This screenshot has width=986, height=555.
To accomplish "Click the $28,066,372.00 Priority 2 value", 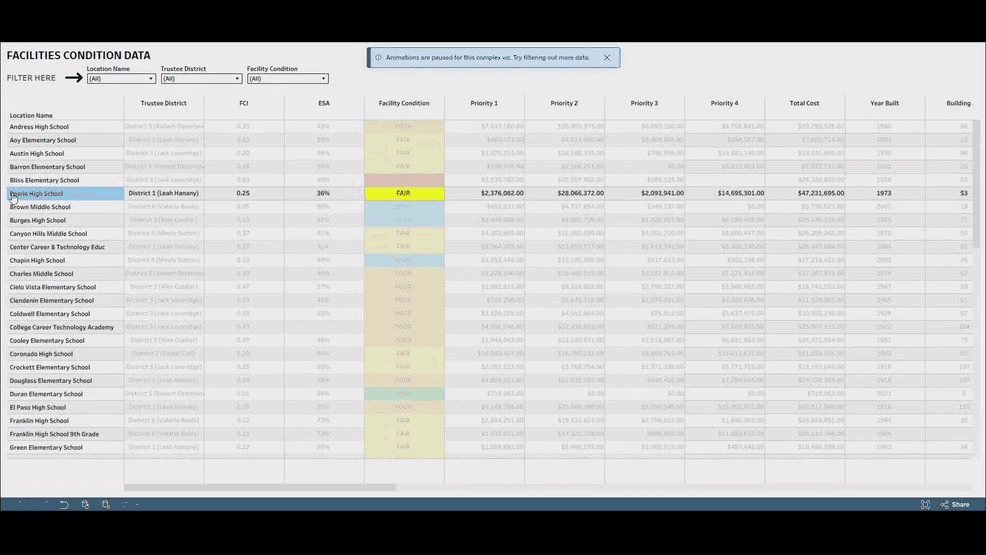I will tap(580, 194).
